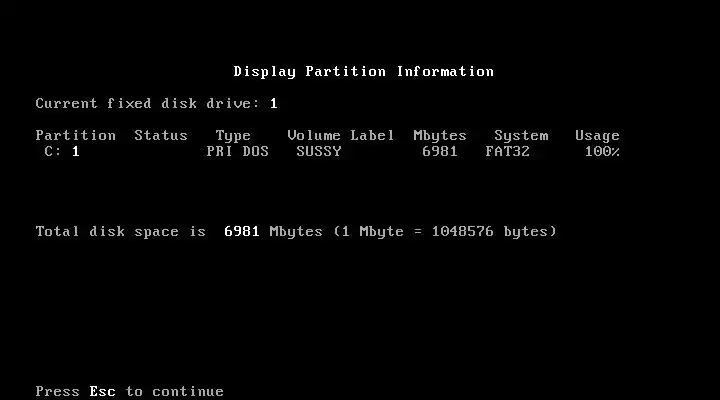Click the 6981 partition size value
Screen dimensions: 720x400
pos(440,152)
